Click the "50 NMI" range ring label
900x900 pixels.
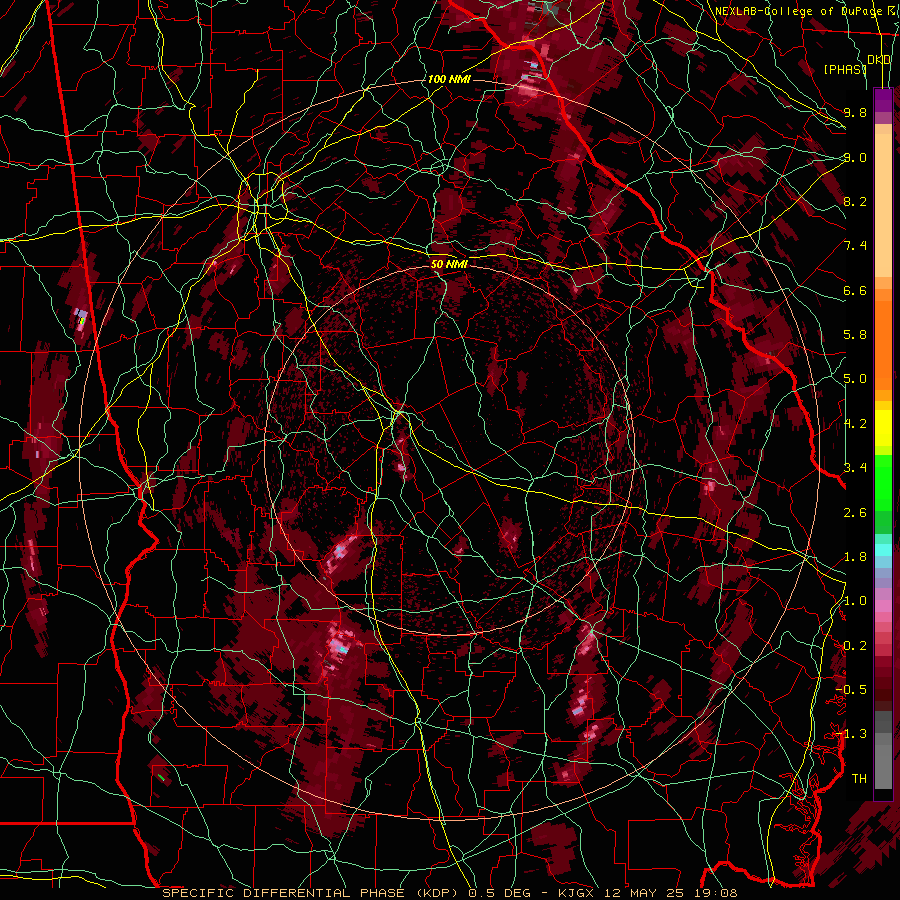[449, 264]
